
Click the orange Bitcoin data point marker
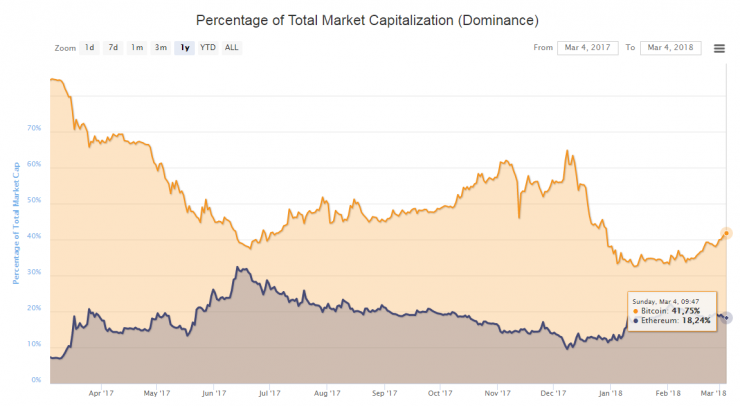726,233
